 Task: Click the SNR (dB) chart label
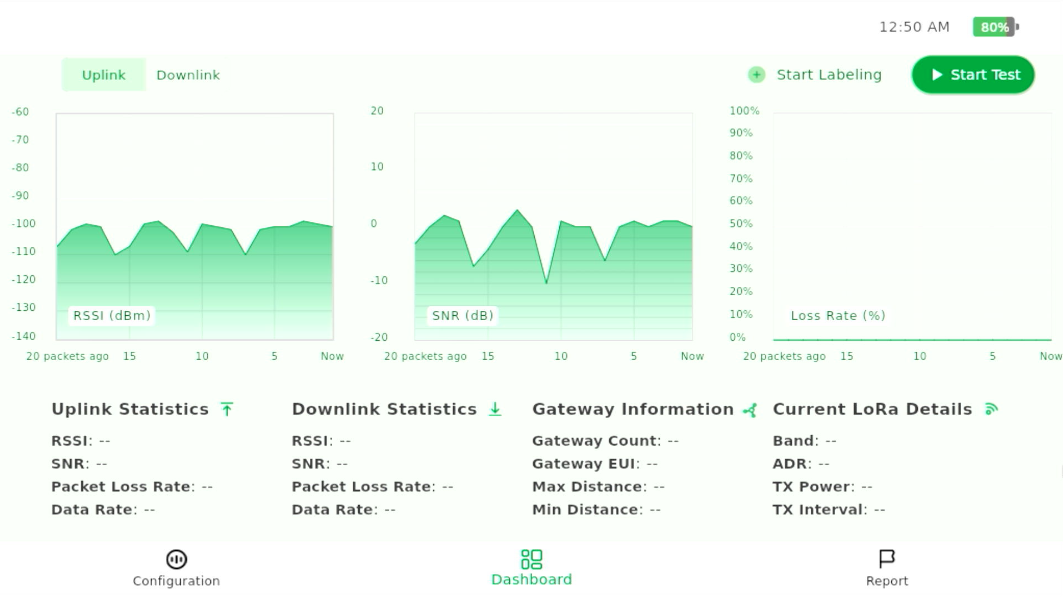[x=463, y=316]
